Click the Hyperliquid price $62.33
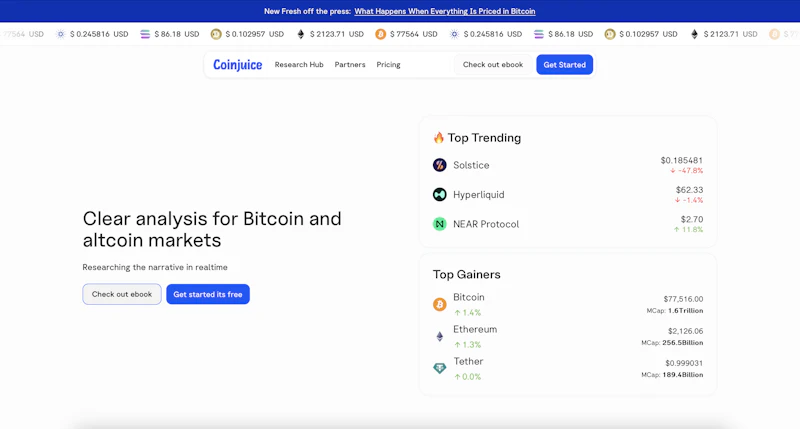Screen dimensions: 800x429 pyautogui.click(x=689, y=190)
